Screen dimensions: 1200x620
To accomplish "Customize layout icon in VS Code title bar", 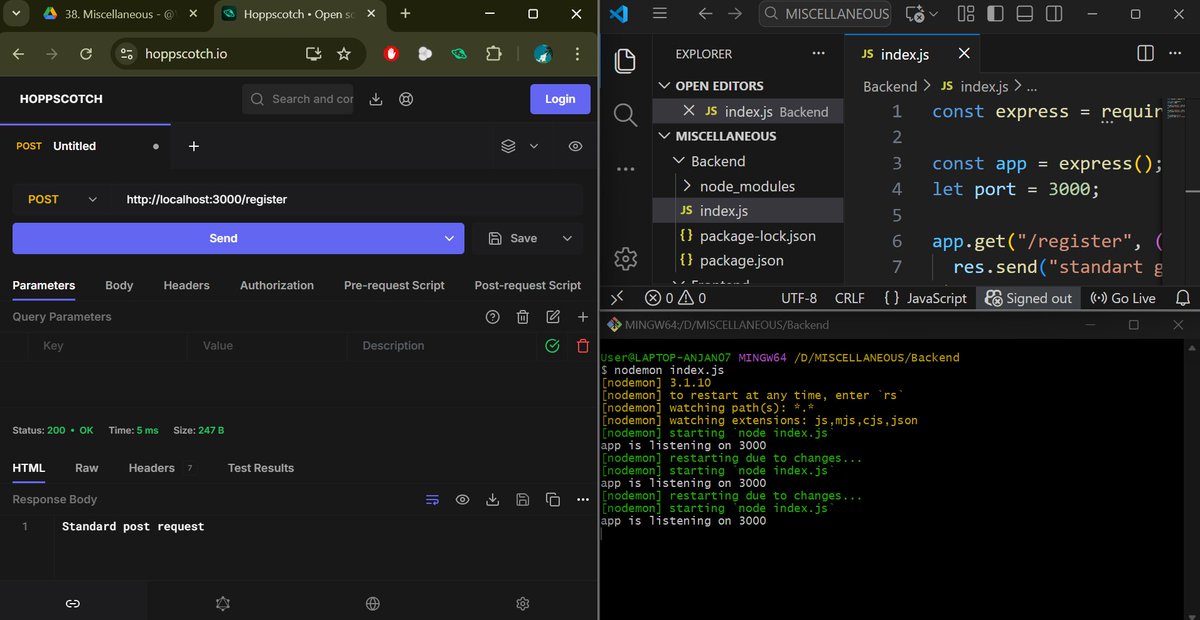I will click(x=966, y=14).
